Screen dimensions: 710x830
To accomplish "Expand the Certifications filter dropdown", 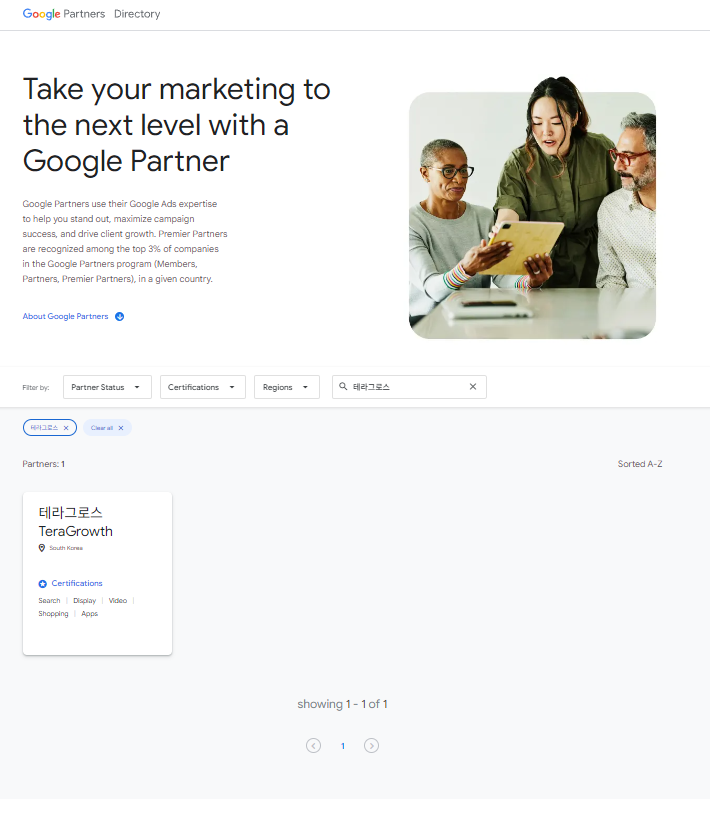I will pos(202,387).
